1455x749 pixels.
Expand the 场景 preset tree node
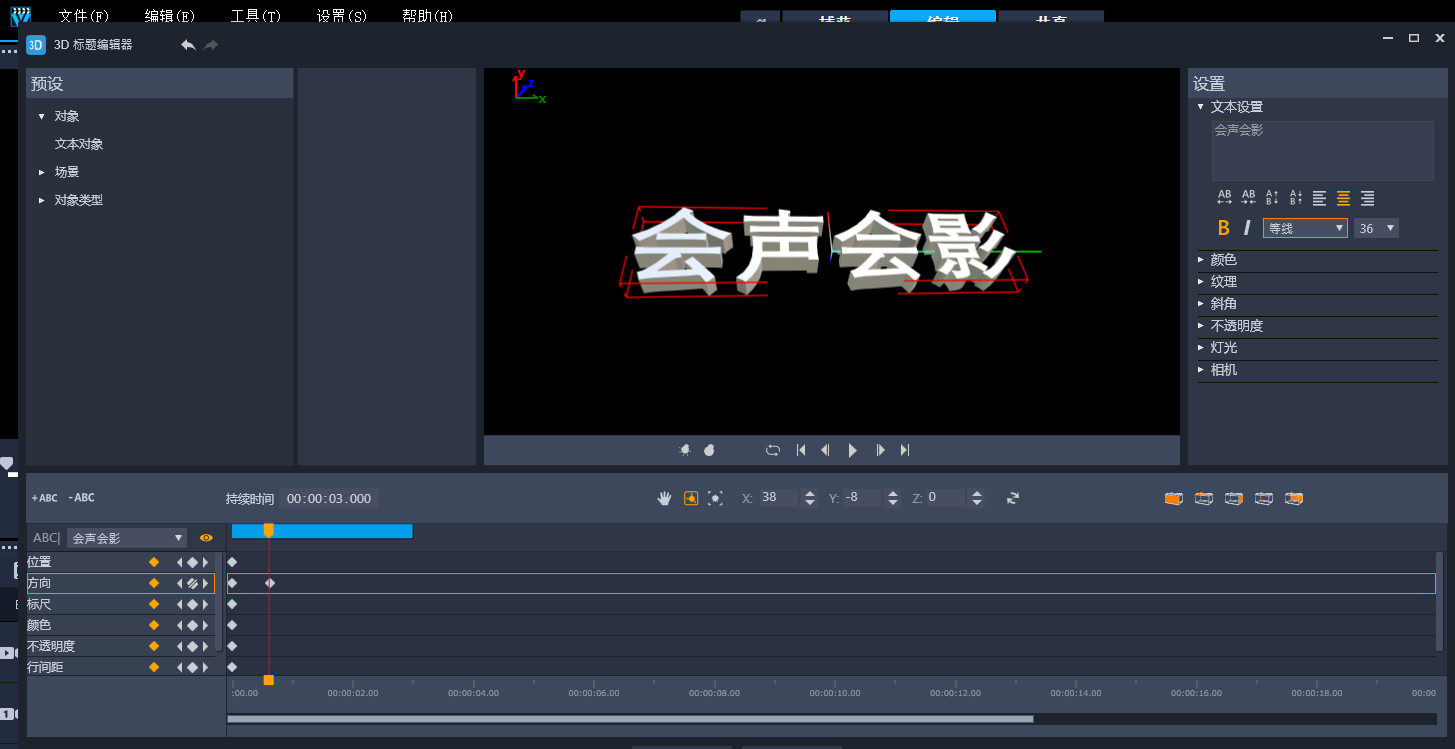[42, 172]
